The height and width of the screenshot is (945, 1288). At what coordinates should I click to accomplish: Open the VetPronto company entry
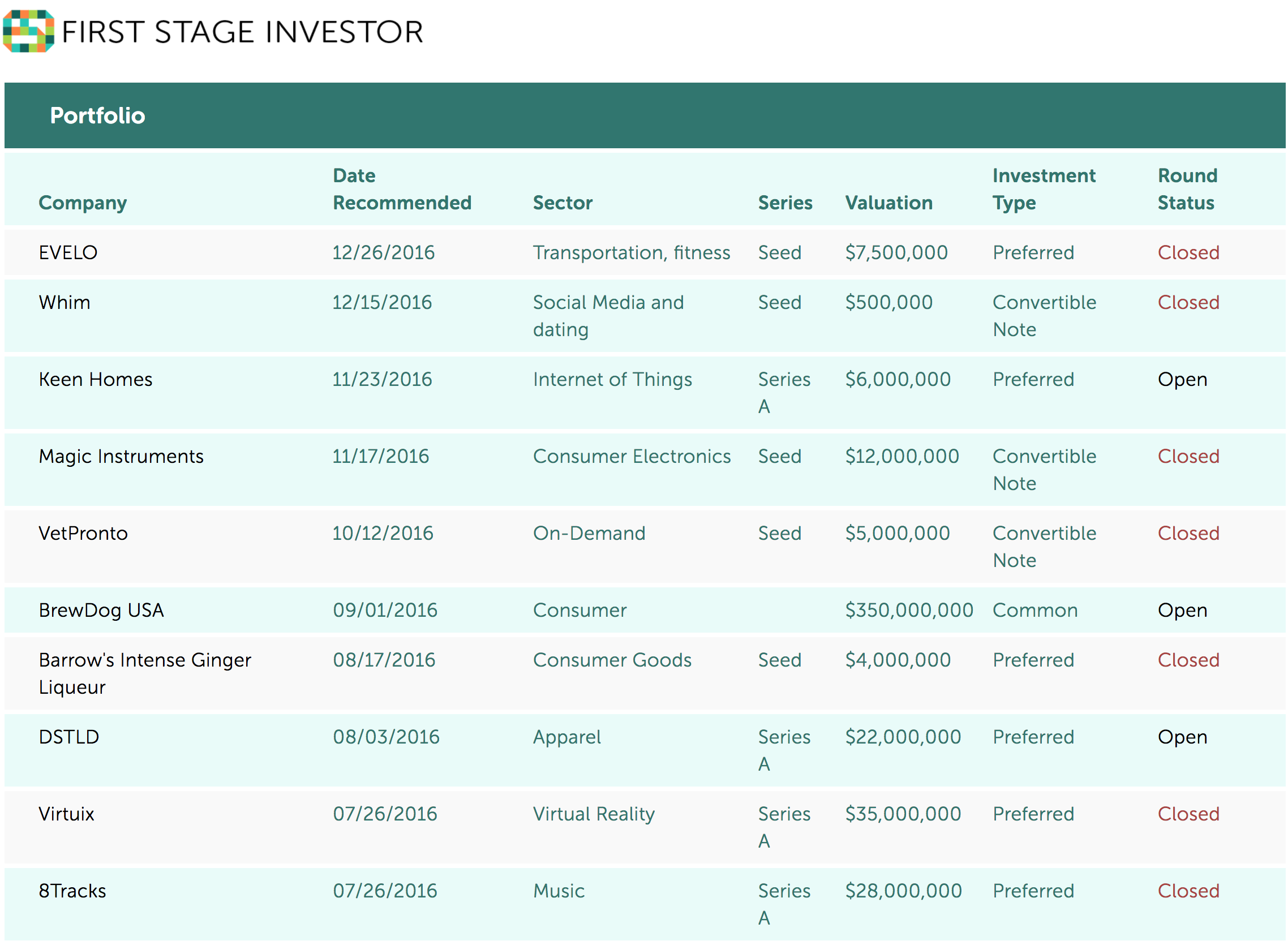click(x=84, y=534)
